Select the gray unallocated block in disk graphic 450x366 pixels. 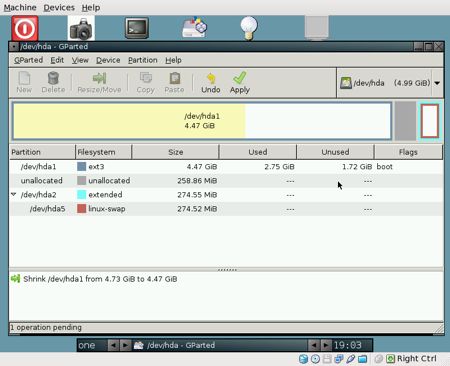[405, 121]
